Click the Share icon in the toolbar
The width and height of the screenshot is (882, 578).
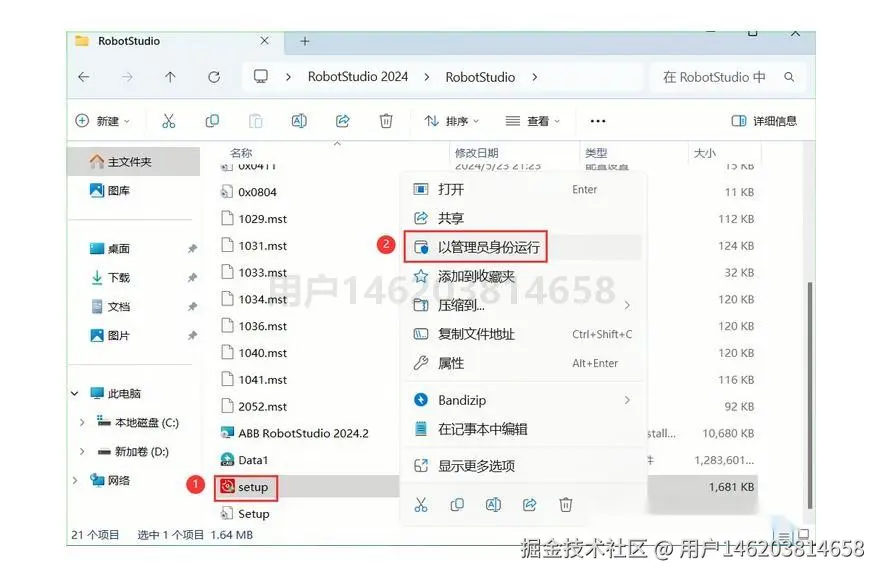pos(342,120)
